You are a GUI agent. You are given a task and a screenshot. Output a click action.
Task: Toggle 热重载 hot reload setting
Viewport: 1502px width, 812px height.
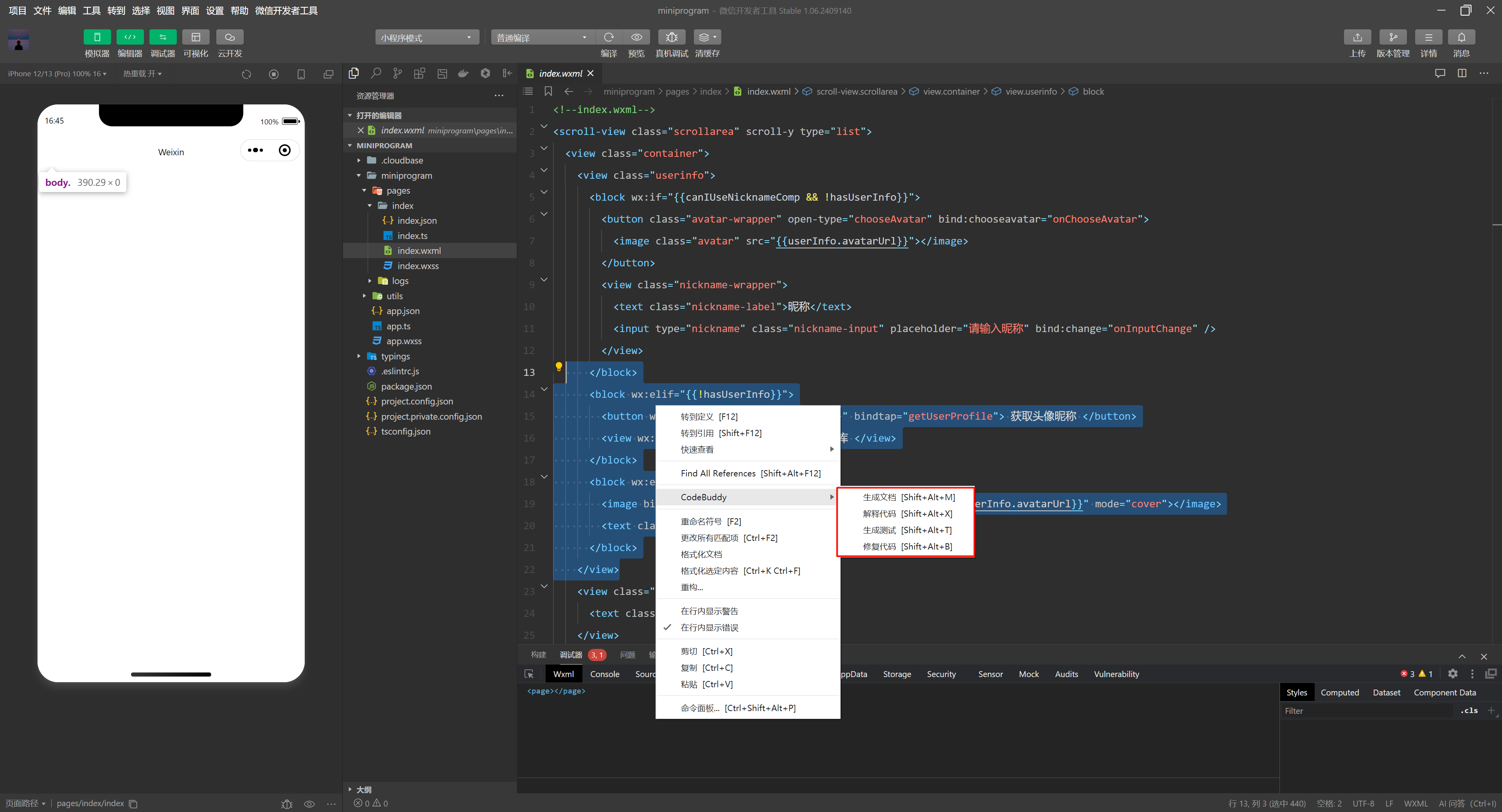142,74
